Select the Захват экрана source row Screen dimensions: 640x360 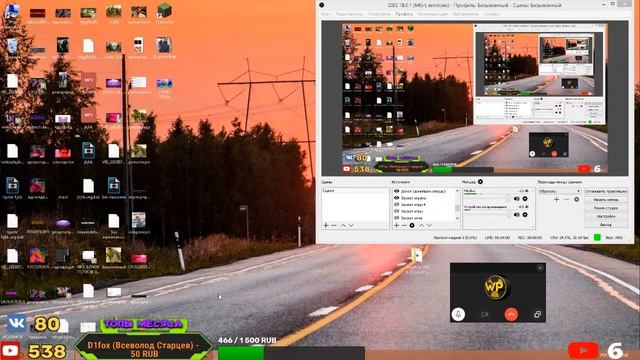pyautogui.click(x=423, y=198)
